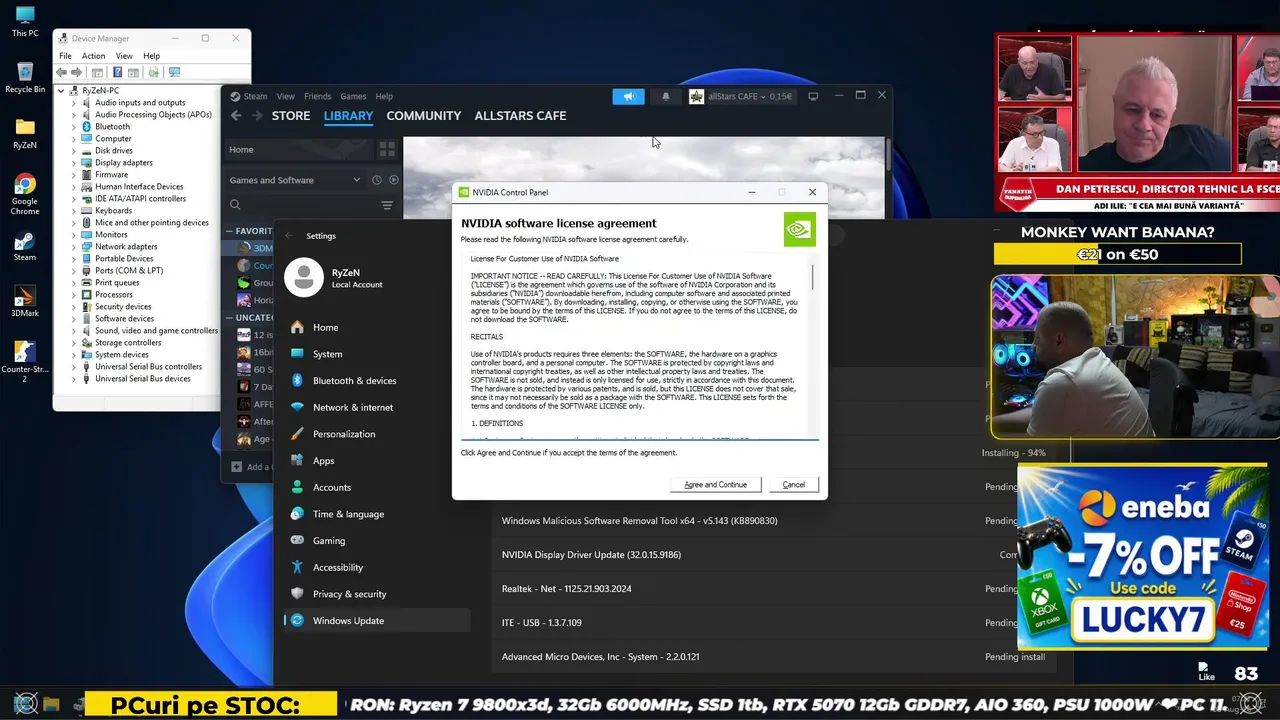Click the Start button on taskbar
1280x720 pixels.
[25, 704]
